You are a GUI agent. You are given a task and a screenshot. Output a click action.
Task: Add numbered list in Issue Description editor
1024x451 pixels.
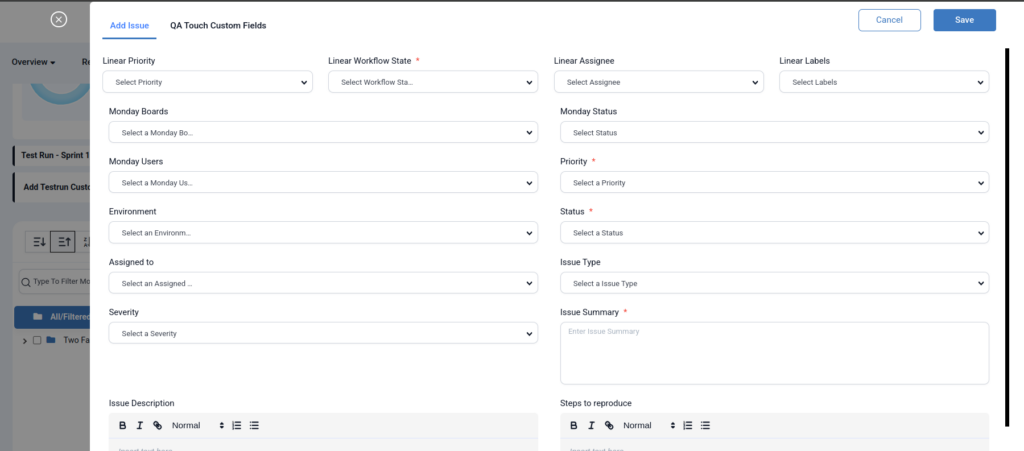coord(237,426)
